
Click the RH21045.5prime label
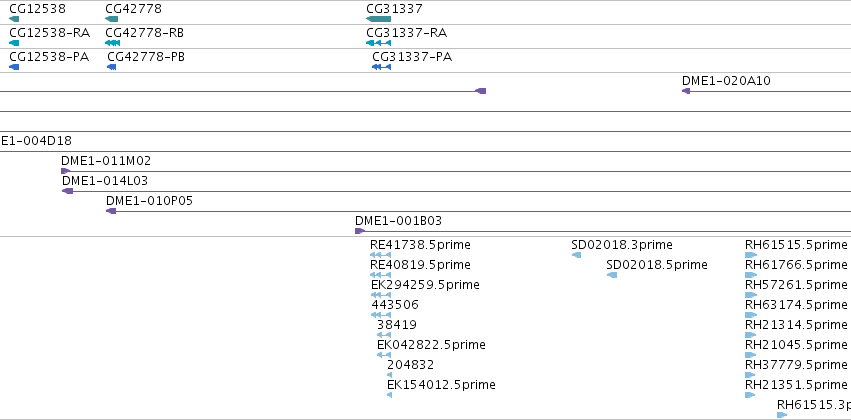tap(796, 345)
